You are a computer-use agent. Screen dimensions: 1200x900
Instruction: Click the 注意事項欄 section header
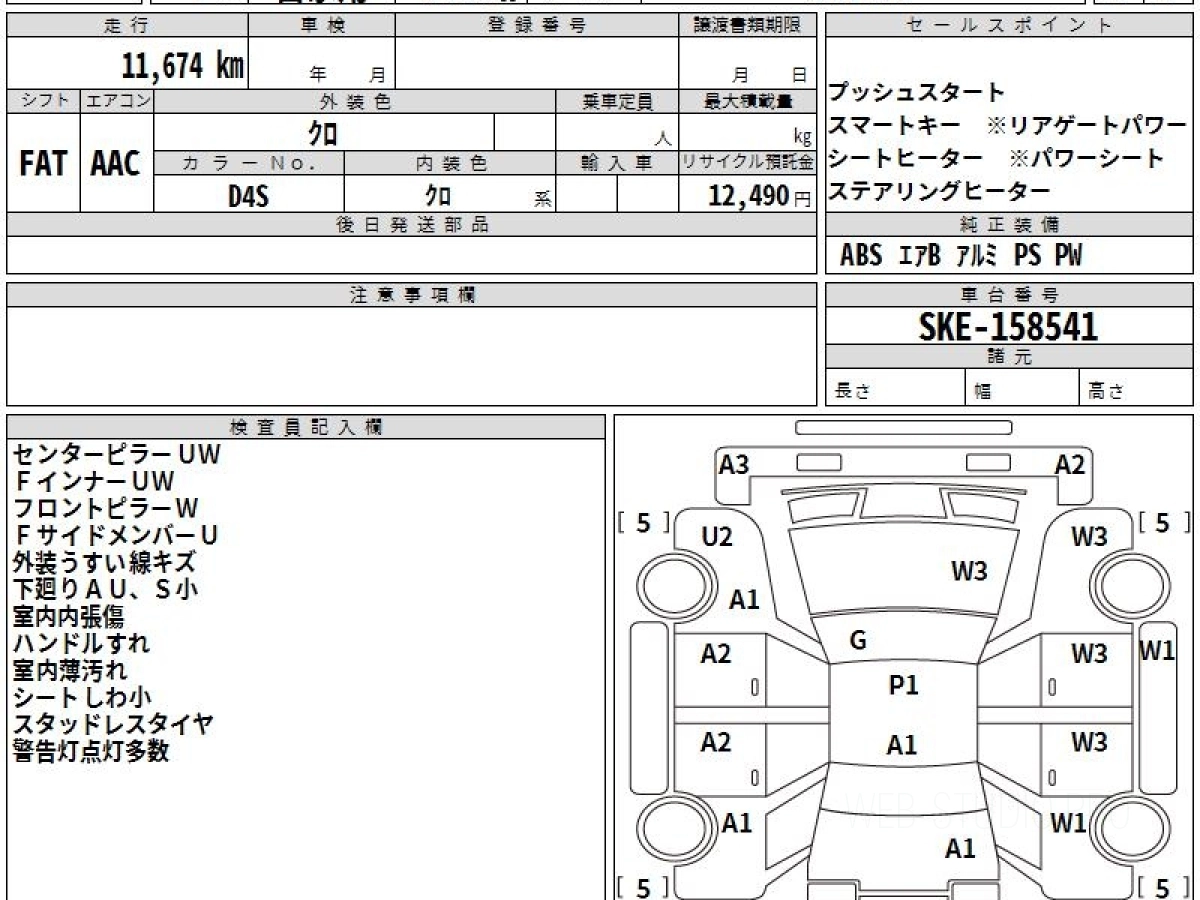point(412,295)
